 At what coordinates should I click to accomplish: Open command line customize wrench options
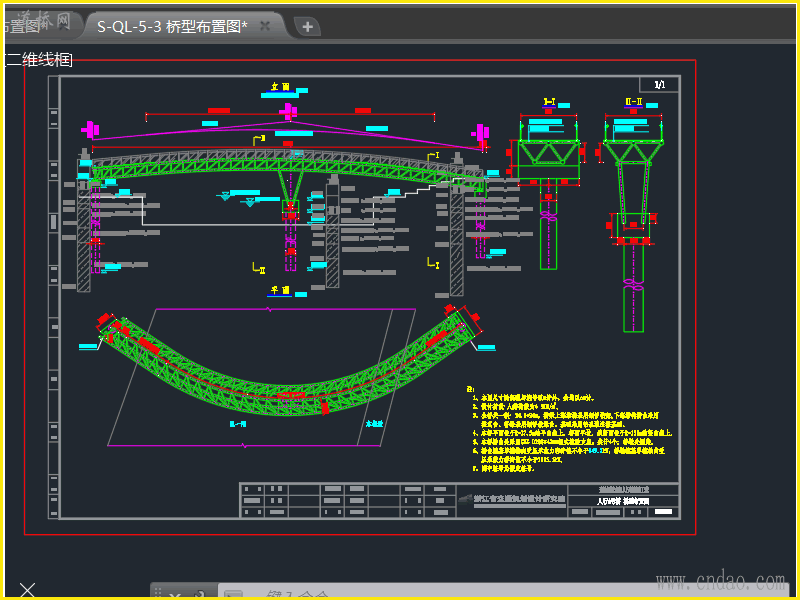point(198,594)
